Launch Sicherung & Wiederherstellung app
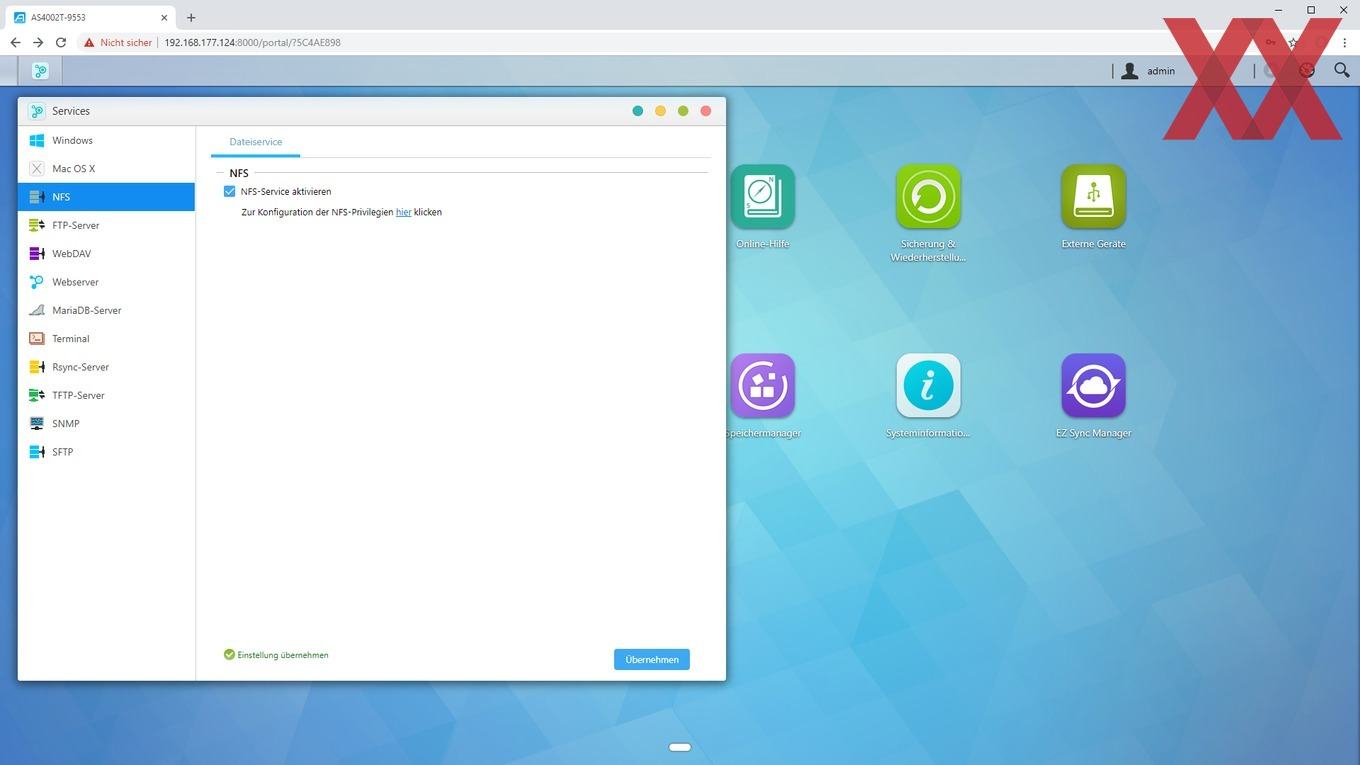Screen dimensions: 1360x765 click(928, 197)
